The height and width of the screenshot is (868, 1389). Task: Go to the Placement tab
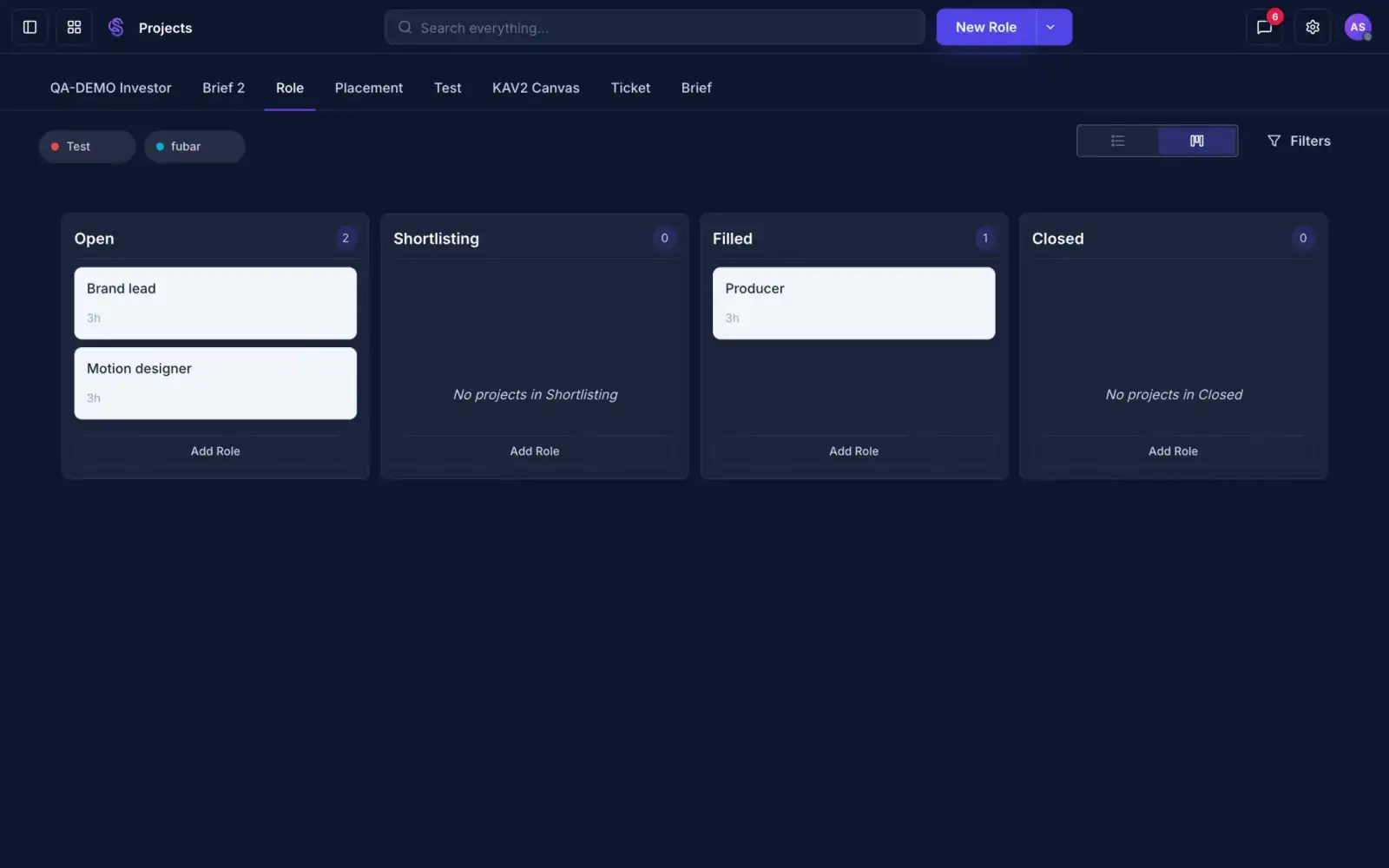click(x=369, y=88)
